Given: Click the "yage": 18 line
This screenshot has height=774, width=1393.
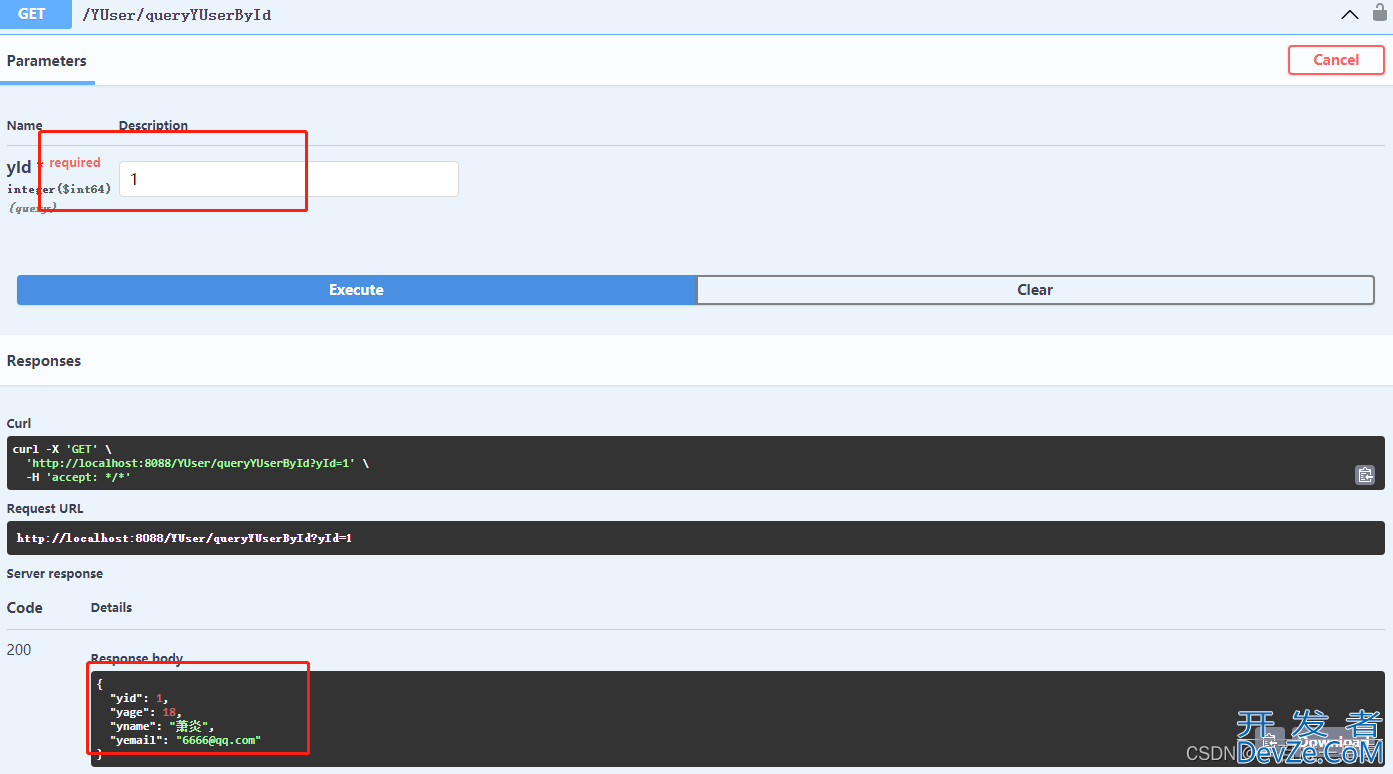Looking at the screenshot, I should 146,712.
